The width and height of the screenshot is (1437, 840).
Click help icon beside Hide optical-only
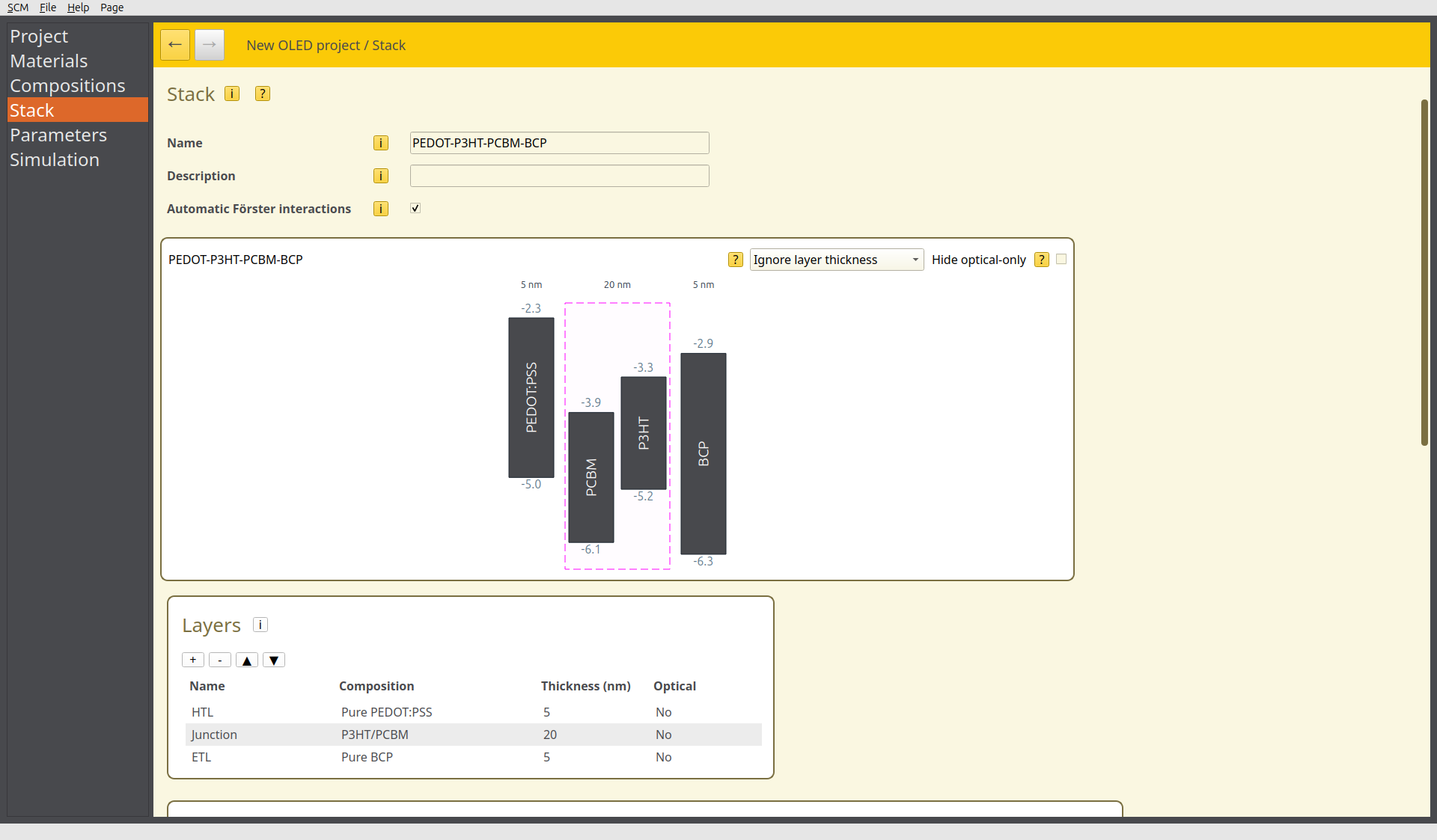click(1041, 260)
